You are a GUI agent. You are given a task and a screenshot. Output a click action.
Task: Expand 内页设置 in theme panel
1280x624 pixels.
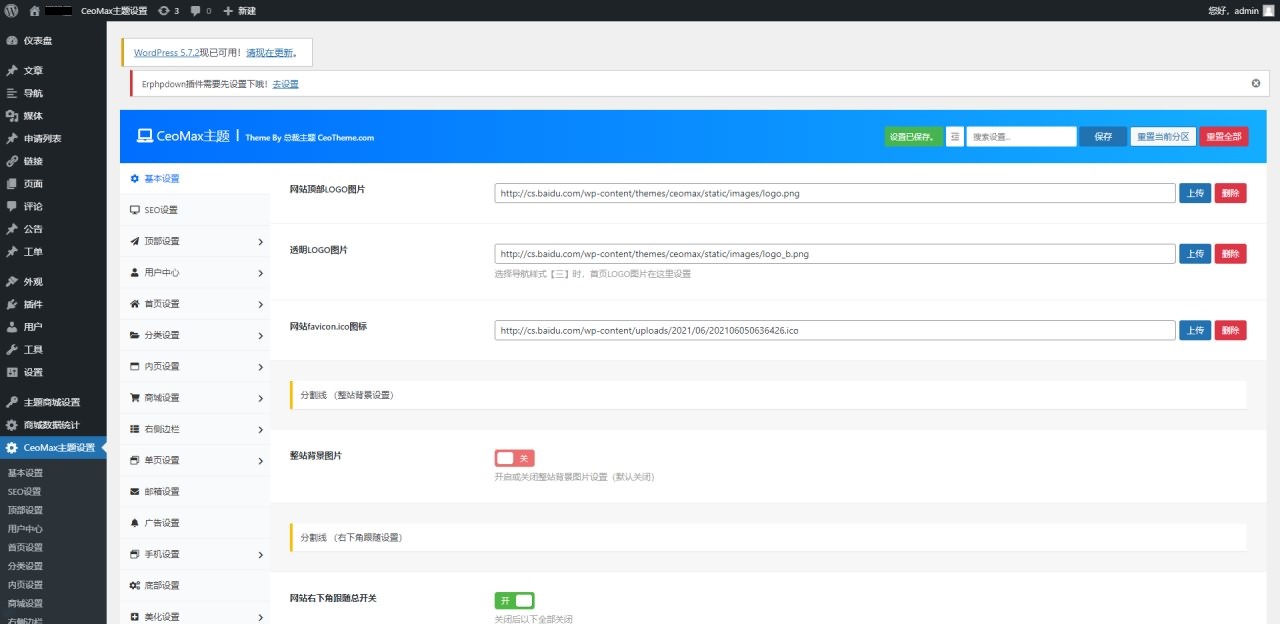click(195, 366)
